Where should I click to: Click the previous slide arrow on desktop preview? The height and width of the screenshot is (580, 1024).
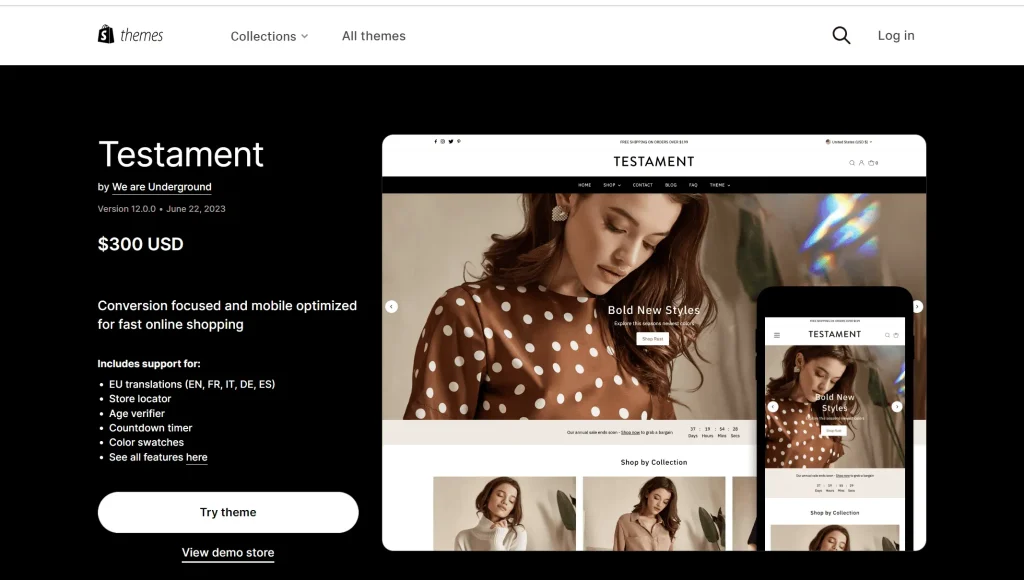click(391, 306)
